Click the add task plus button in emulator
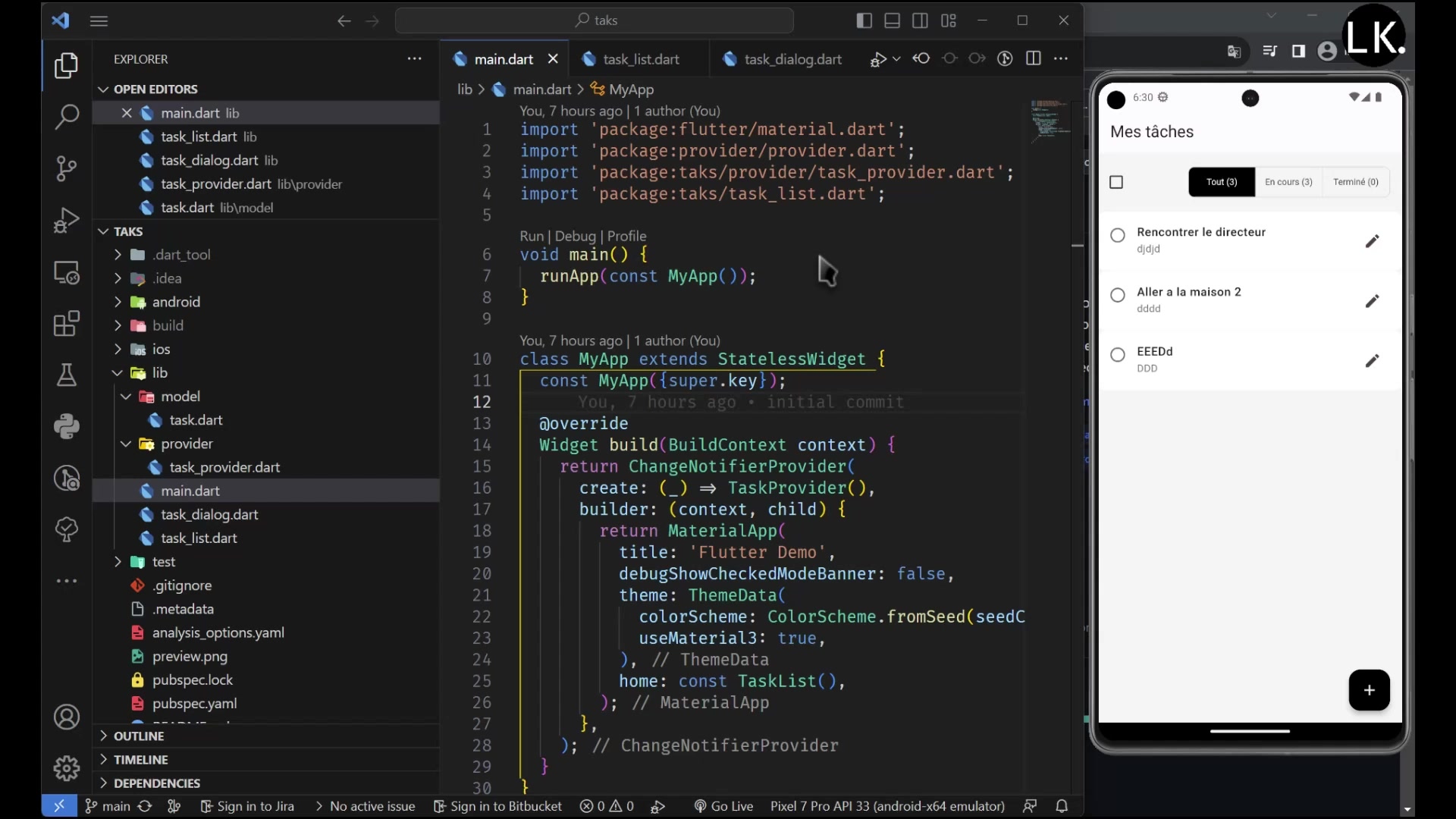1456x819 pixels. (1369, 690)
